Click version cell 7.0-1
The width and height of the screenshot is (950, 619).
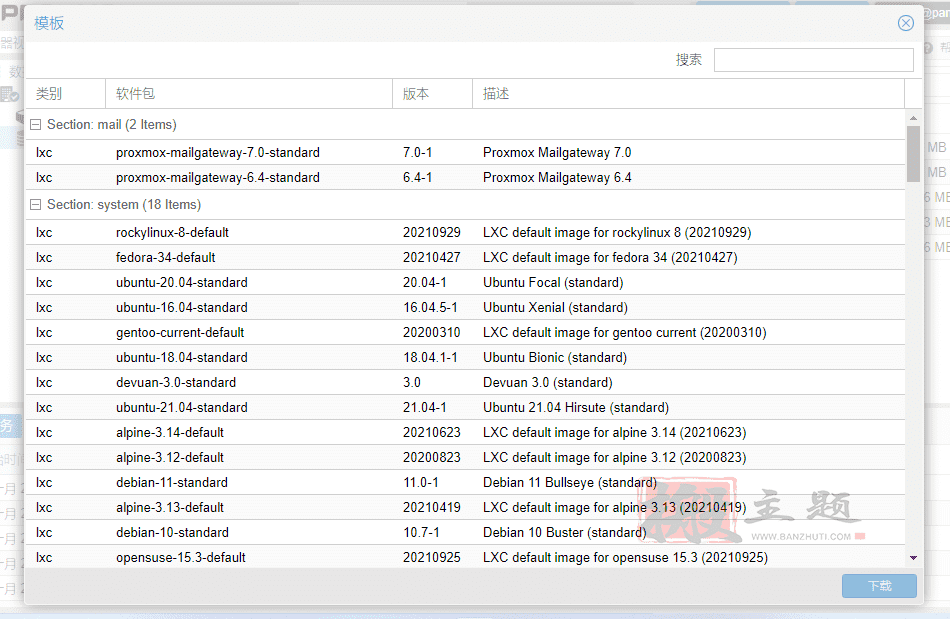(x=417, y=153)
